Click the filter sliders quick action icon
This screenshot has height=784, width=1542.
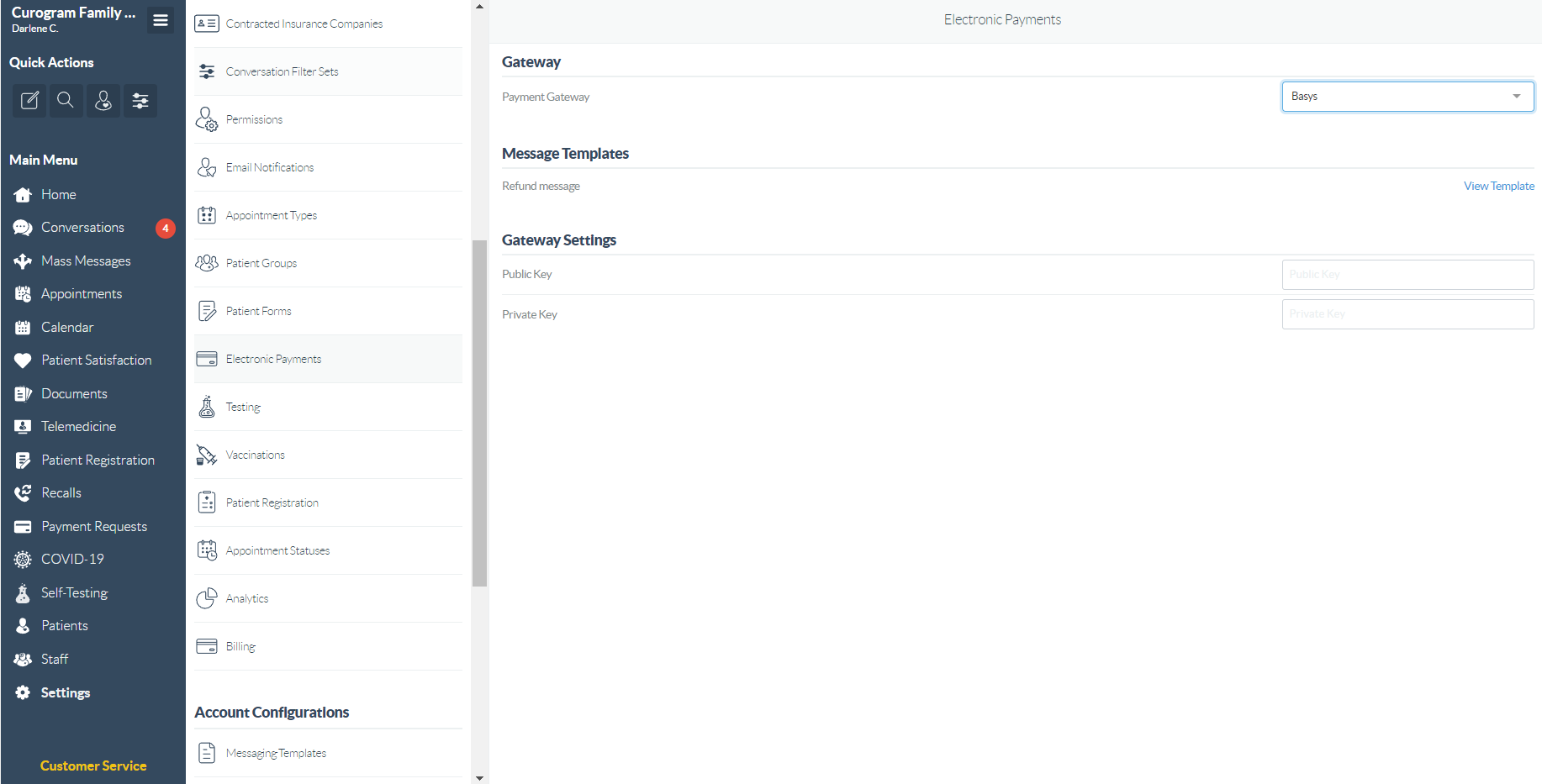tap(140, 101)
